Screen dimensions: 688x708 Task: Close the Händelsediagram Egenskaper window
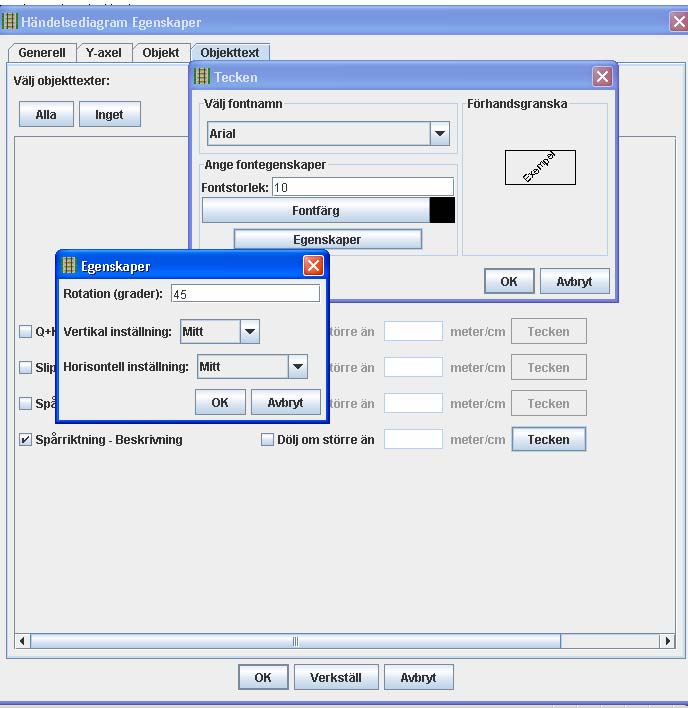[x=679, y=21]
